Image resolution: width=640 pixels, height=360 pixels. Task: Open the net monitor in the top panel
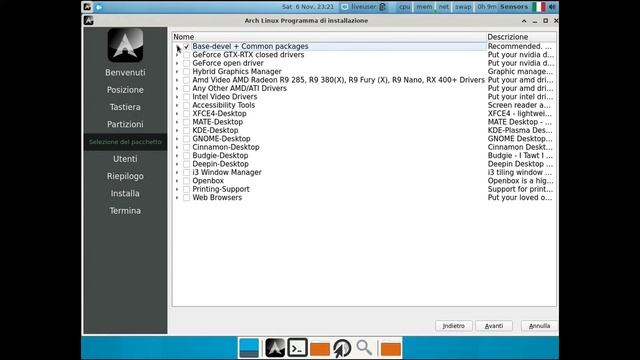pos(444,7)
